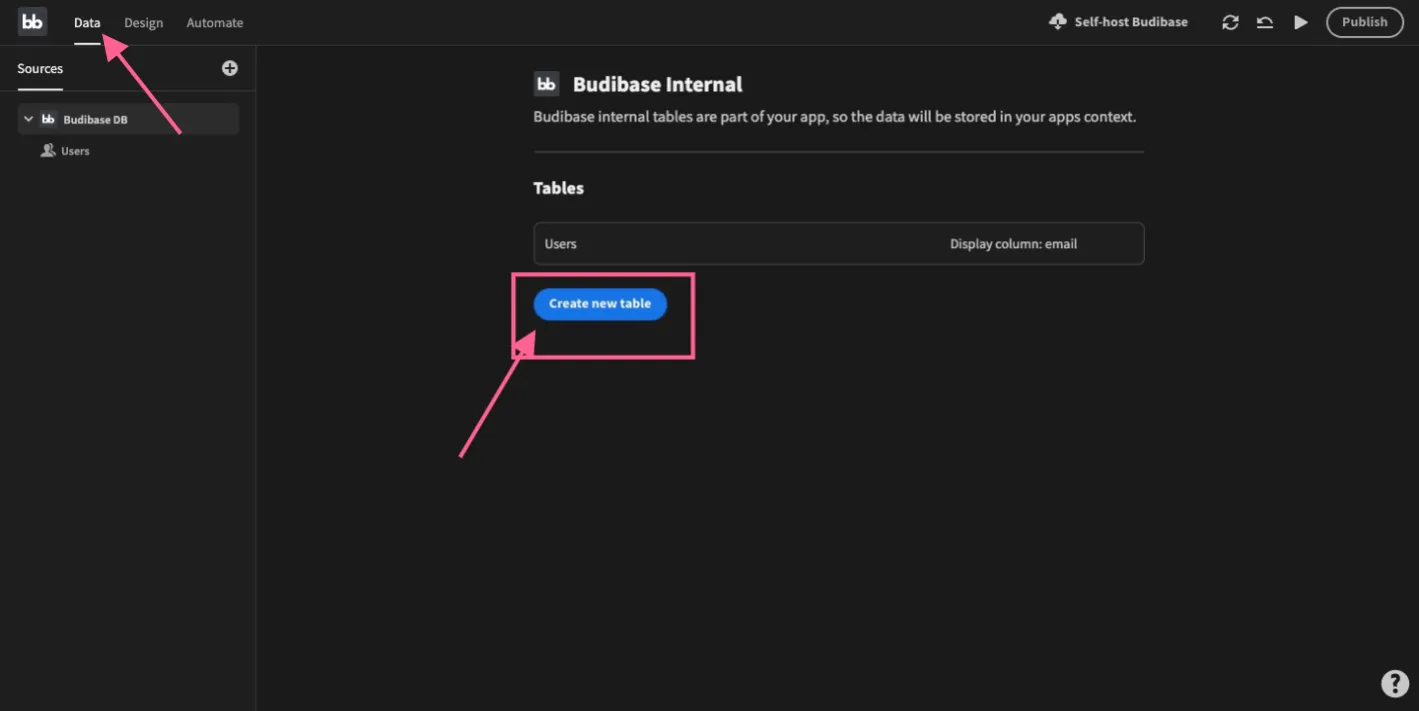Viewport: 1419px width, 711px height.
Task: Click the refresh sync icon in top bar
Action: pos(1231,22)
